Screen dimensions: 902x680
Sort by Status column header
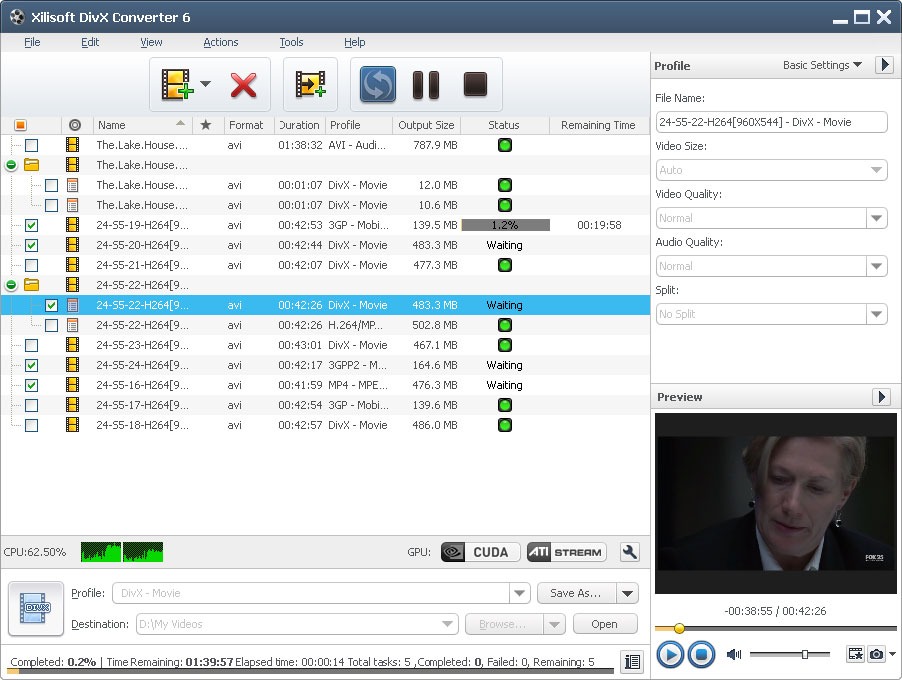[504, 125]
